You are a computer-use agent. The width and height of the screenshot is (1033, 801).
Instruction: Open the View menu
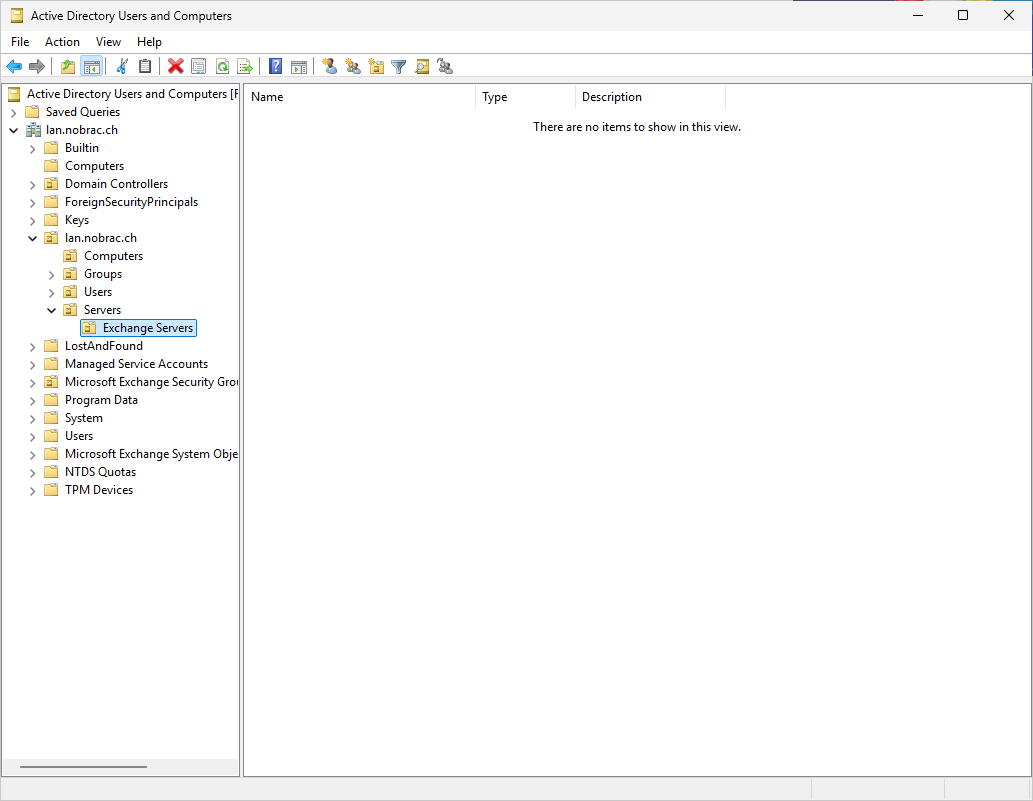[x=108, y=41]
